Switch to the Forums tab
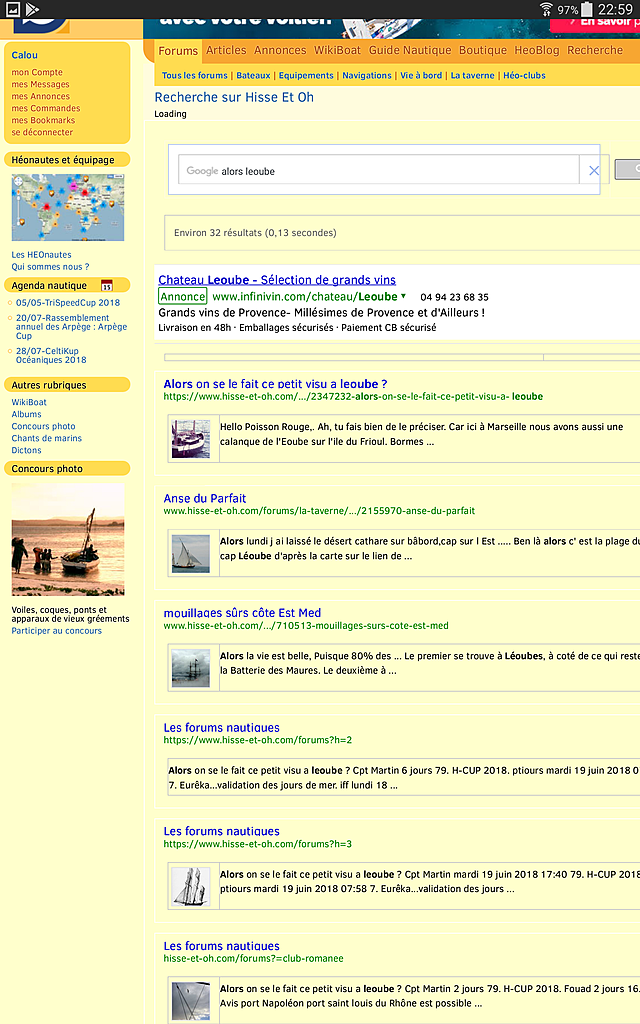 [178, 50]
